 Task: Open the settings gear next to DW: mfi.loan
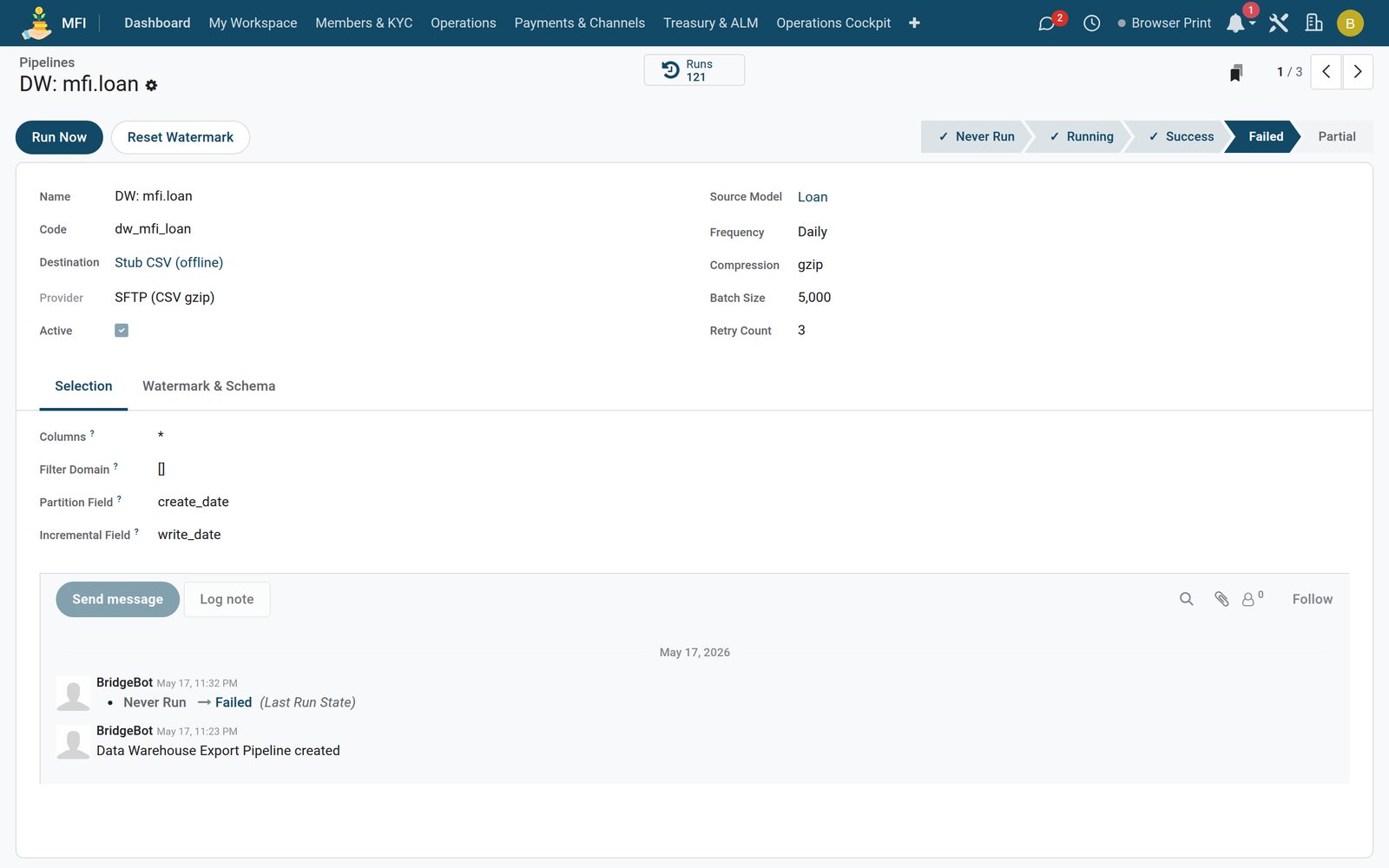151,85
